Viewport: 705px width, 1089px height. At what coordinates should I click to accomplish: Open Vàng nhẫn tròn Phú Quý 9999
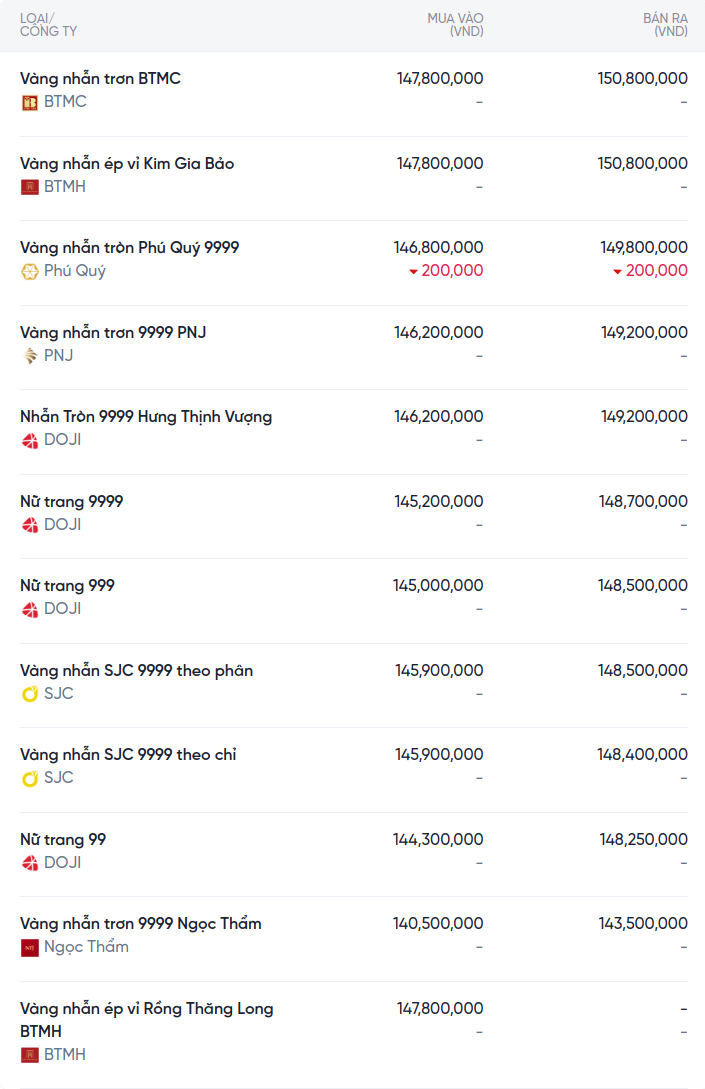point(129,247)
